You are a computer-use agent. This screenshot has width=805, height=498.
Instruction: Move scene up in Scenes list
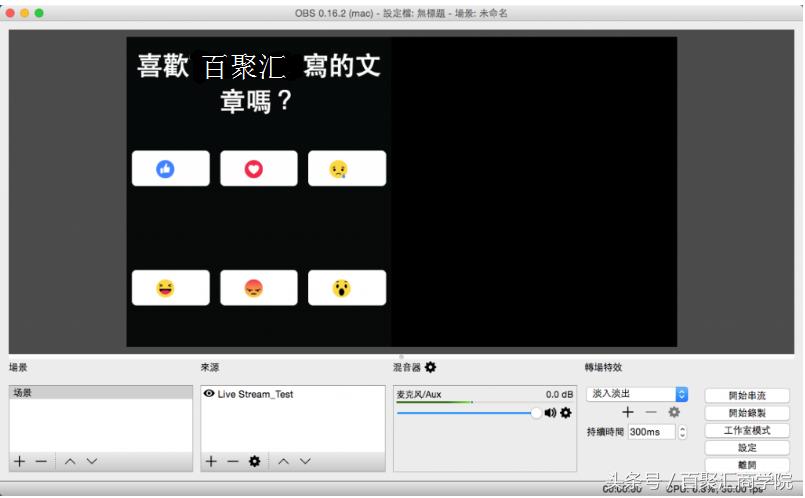(70, 462)
